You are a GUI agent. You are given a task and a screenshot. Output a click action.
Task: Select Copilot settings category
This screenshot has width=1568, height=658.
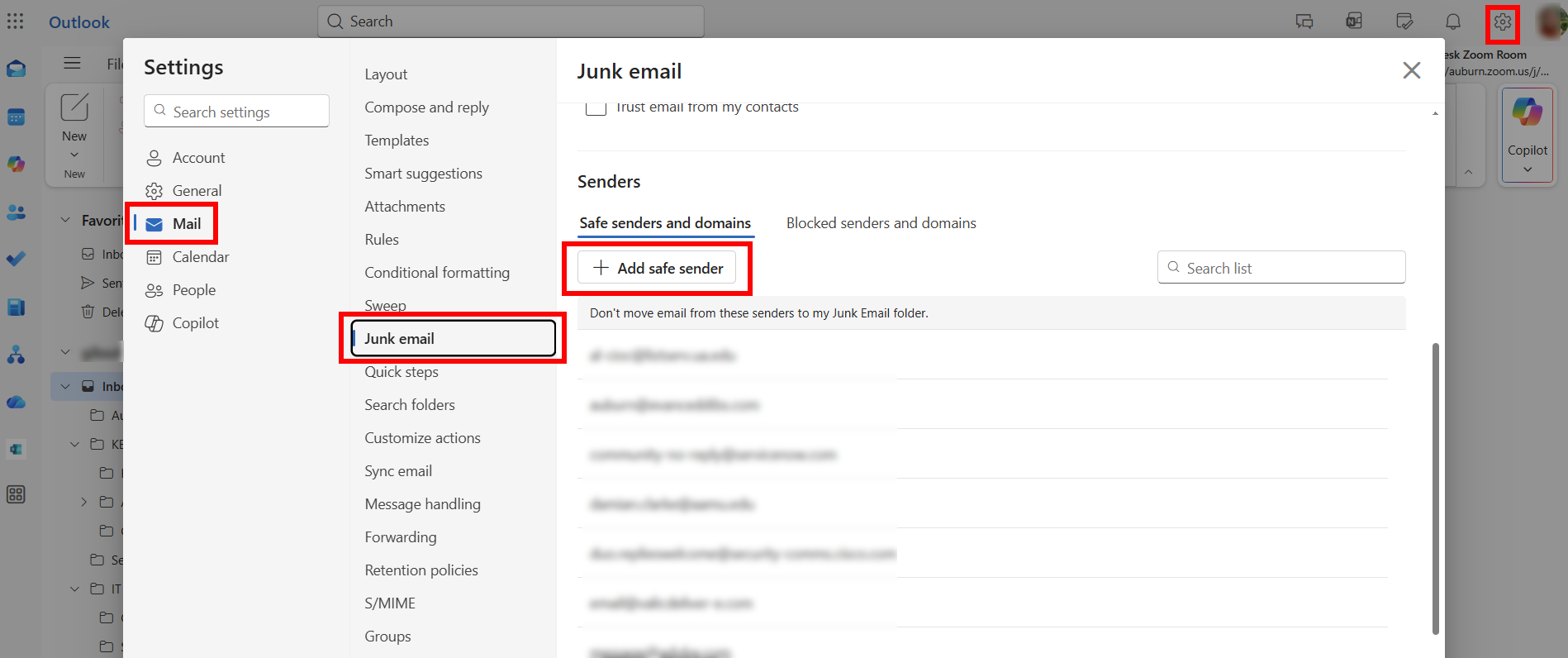pos(196,323)
